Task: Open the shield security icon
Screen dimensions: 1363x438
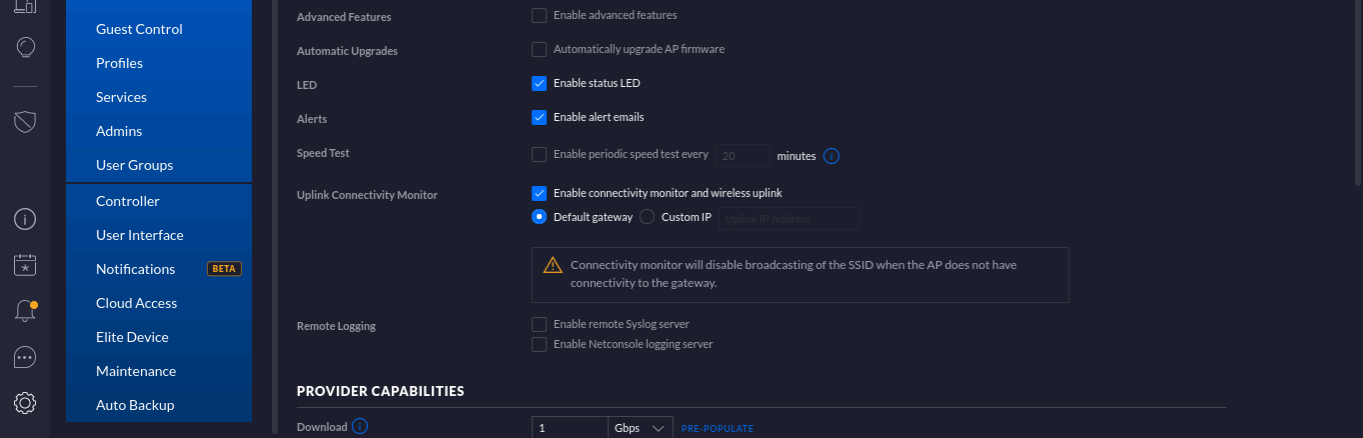Action: [25, 122]
